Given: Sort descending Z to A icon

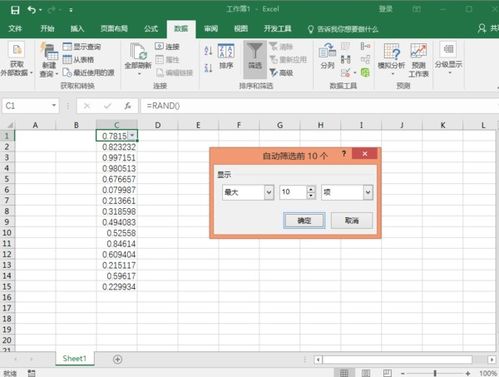Looking at the screenshot, I should pos(208,68).
